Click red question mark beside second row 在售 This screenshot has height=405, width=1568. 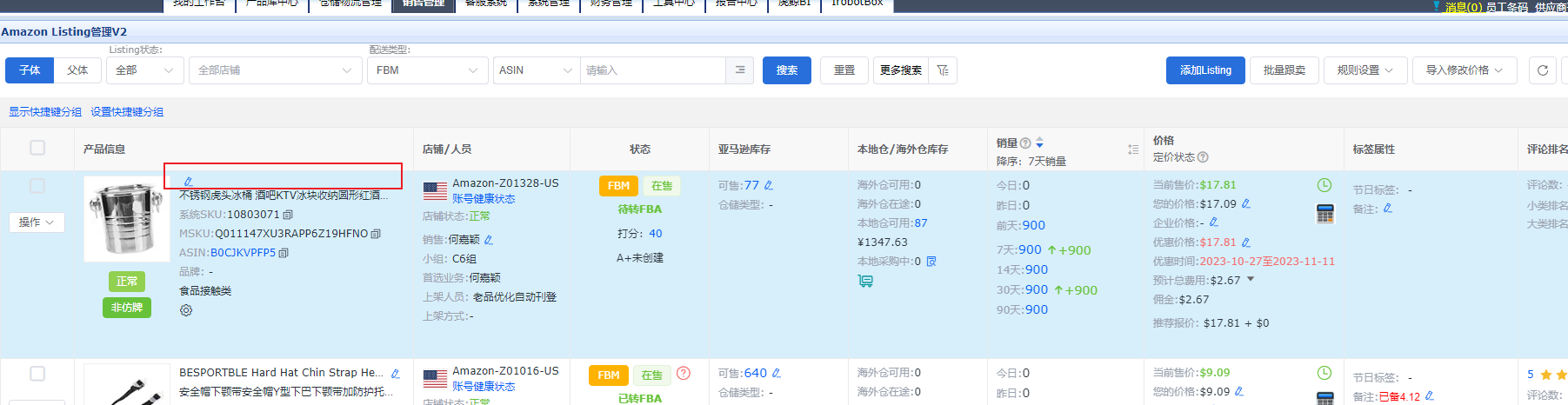pos(684,374)
